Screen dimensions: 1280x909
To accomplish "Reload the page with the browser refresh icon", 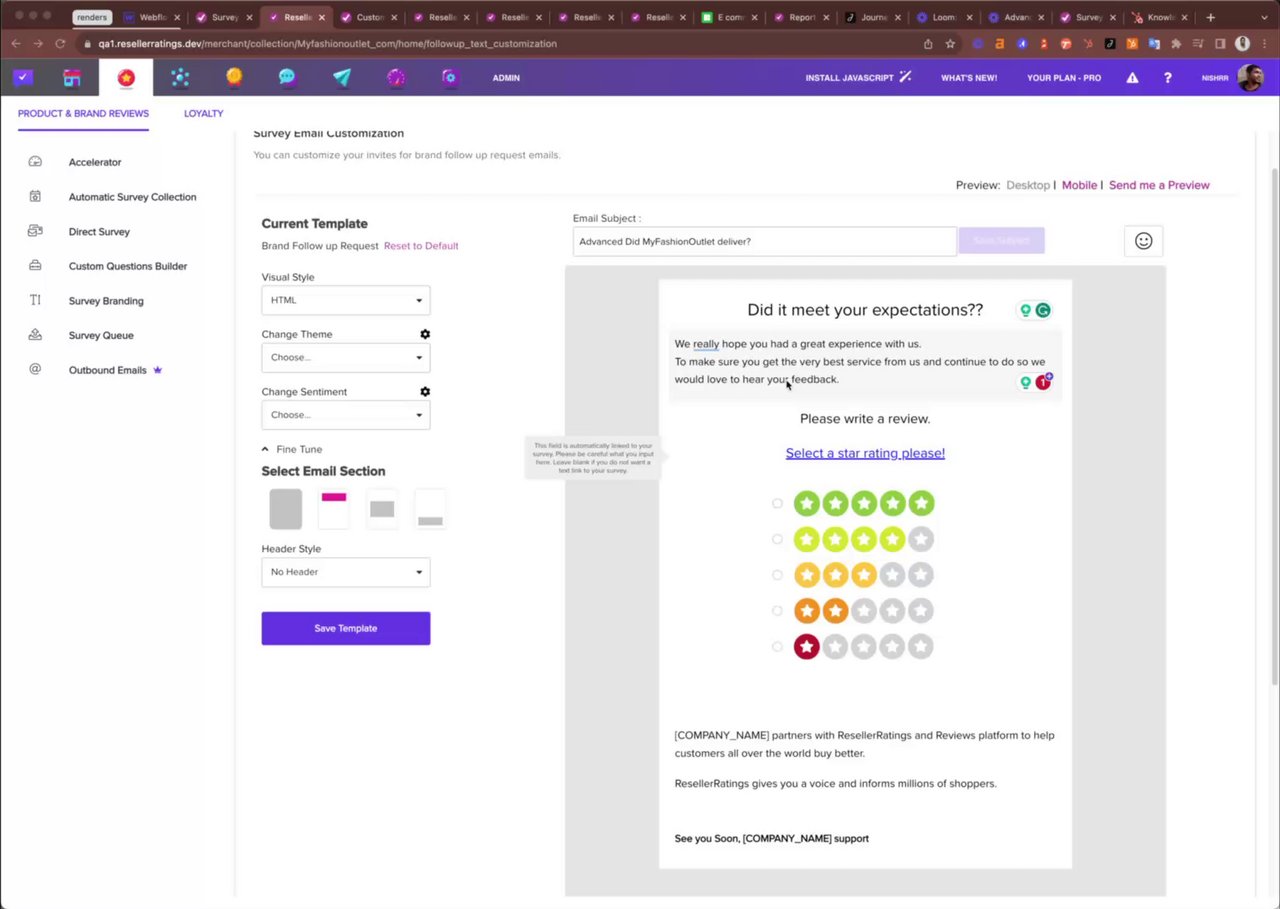I will tap(60, 44).
